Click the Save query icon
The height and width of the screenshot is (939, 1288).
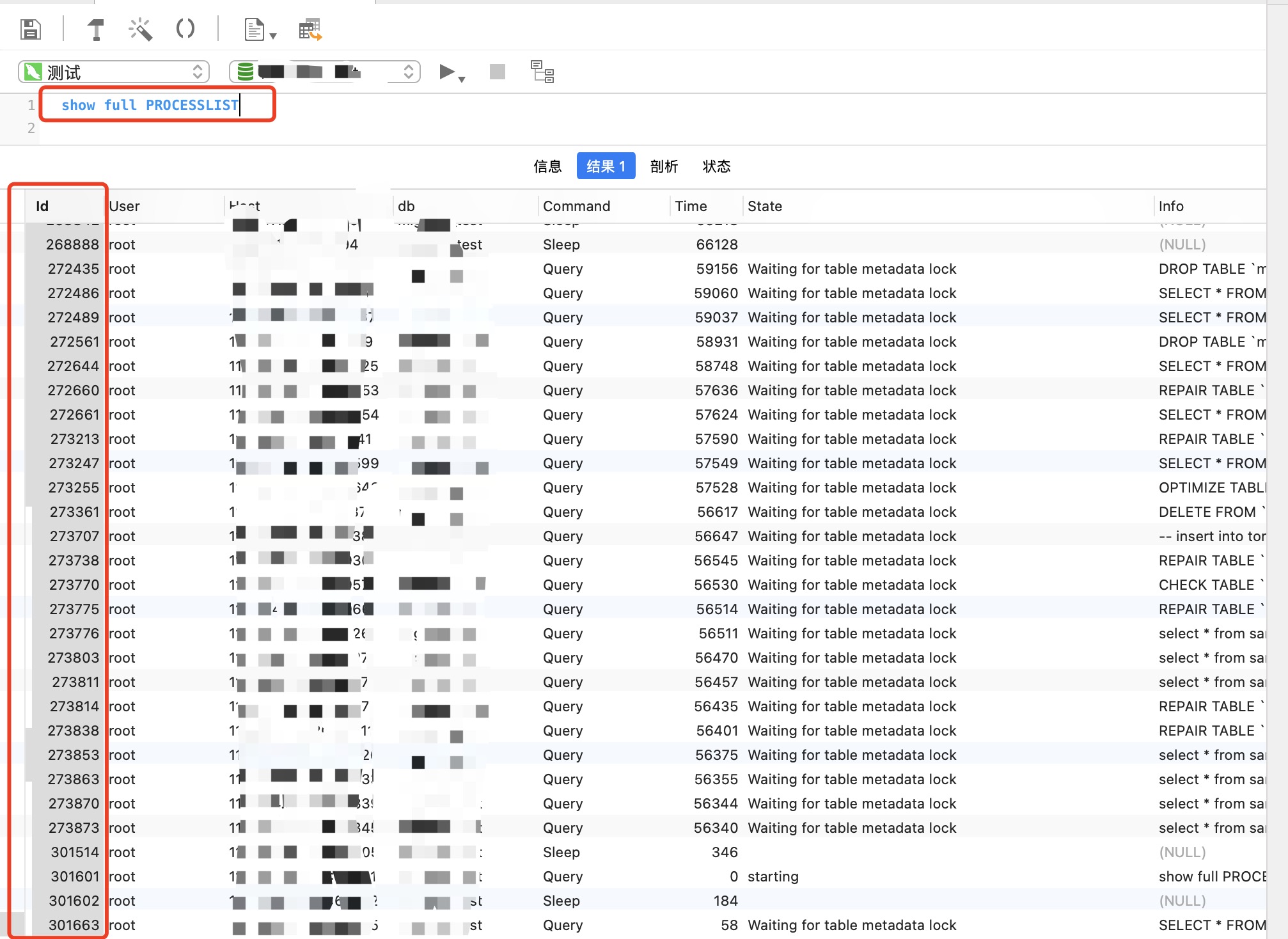(x=31, y=29)
